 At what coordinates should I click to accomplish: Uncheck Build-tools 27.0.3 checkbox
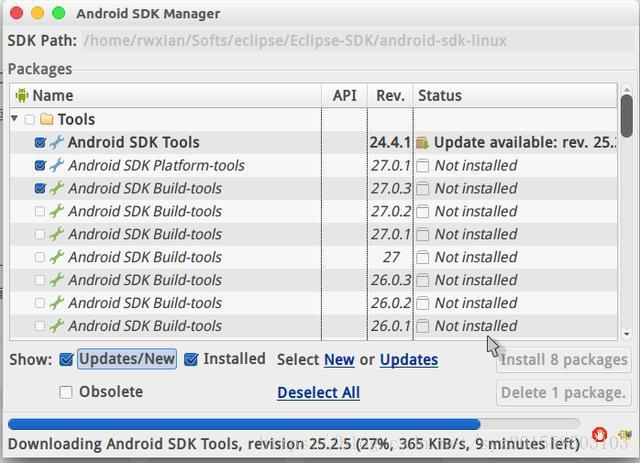pos(40,188)
